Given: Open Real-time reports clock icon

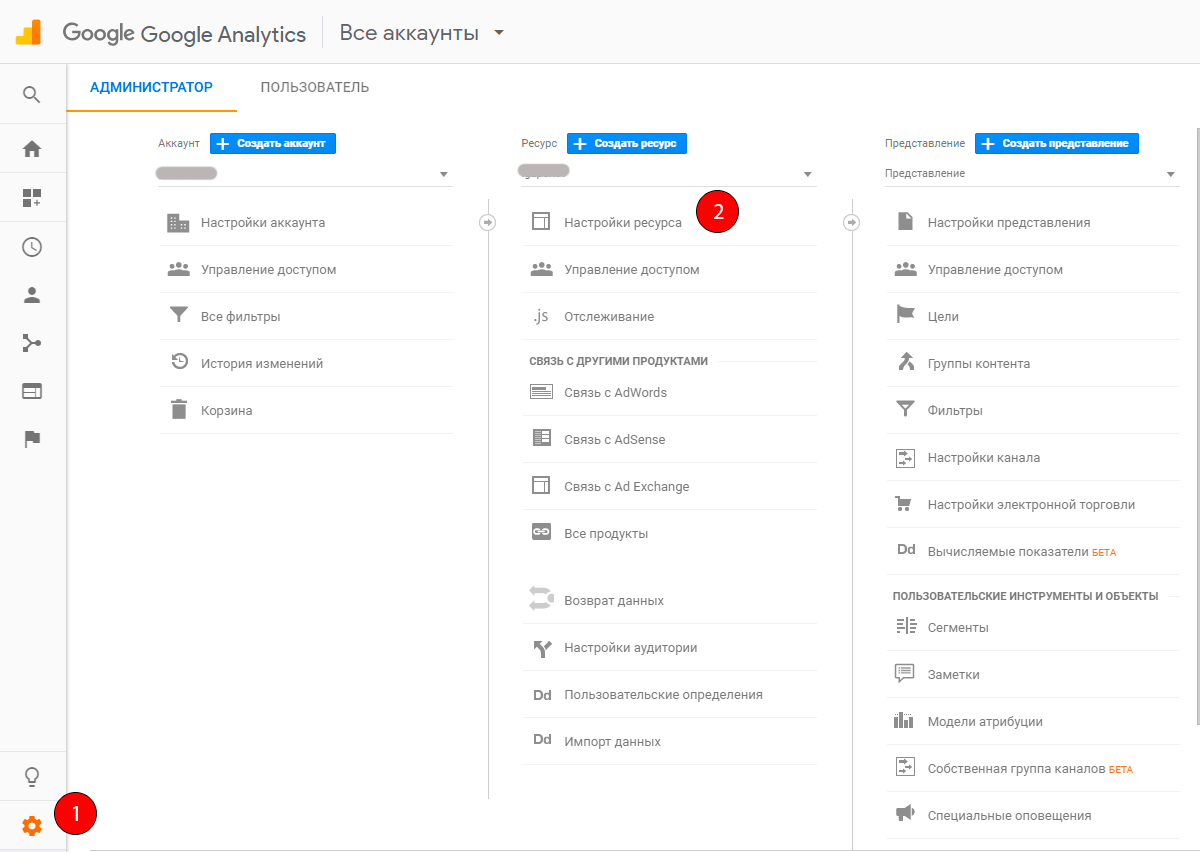Looking at the screenshot, I should click(x=32, y=247).
